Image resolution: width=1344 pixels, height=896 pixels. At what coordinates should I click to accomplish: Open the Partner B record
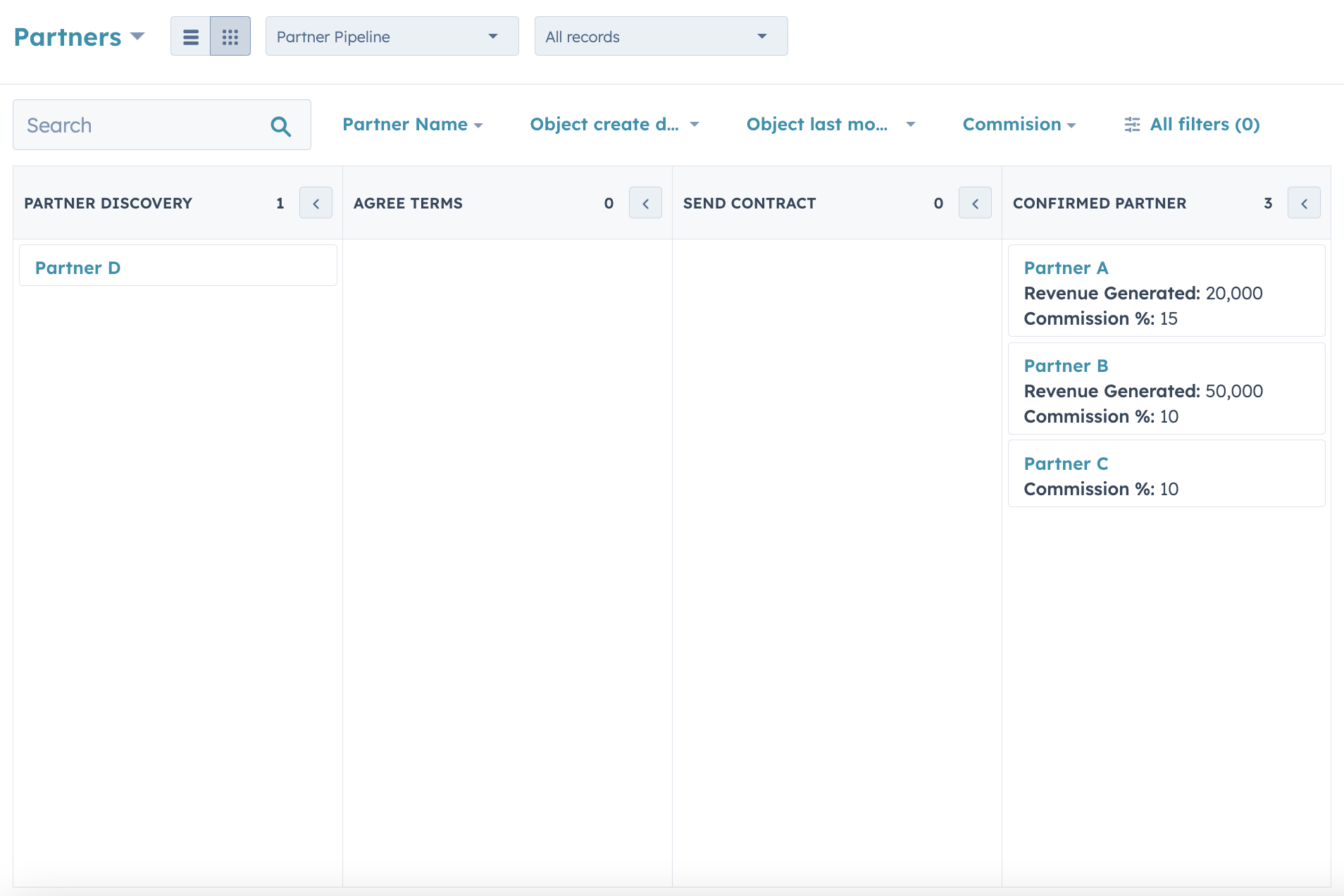[1066, 366]
